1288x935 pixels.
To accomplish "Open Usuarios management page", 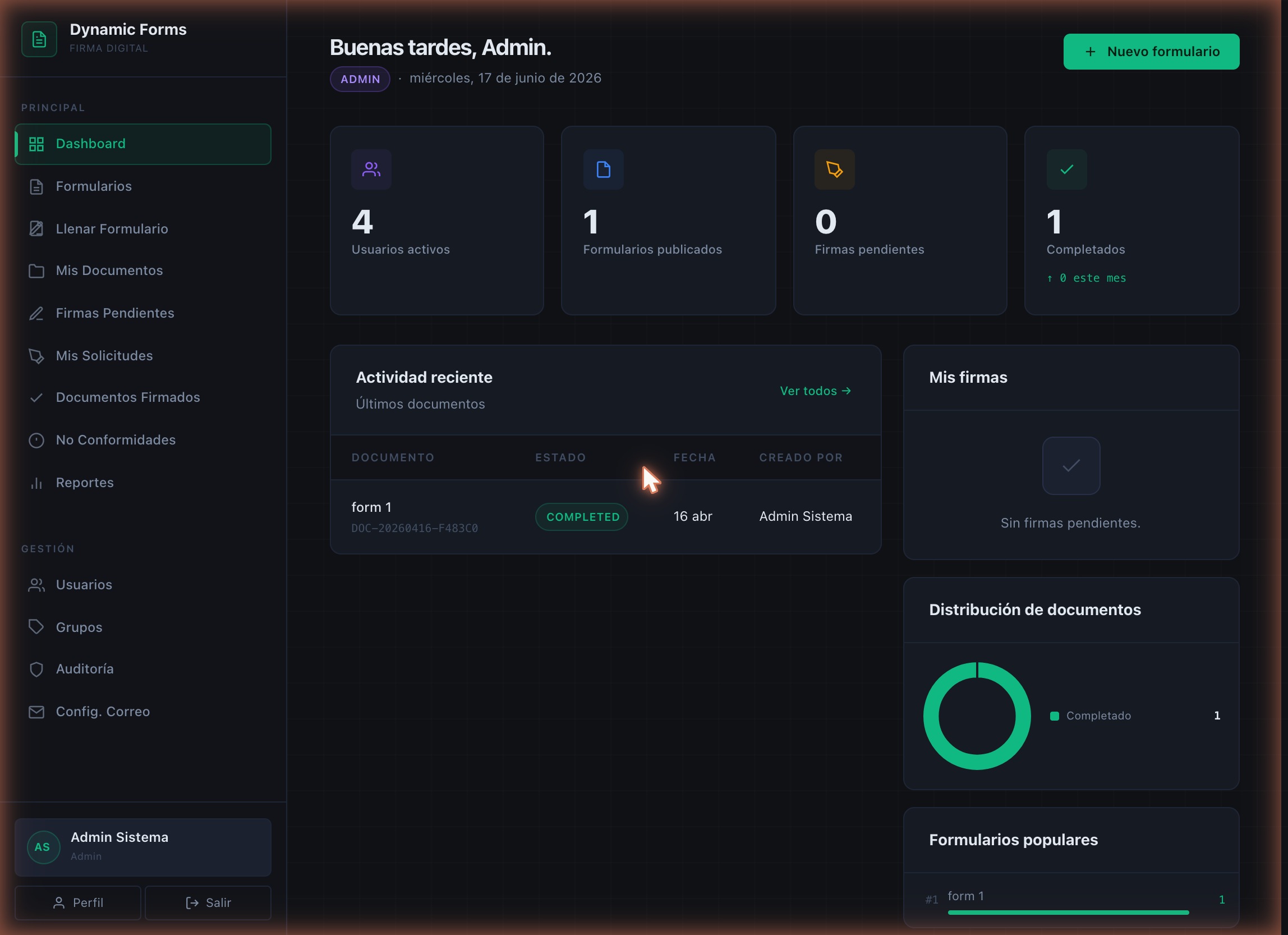I will [x=142, y=585].
